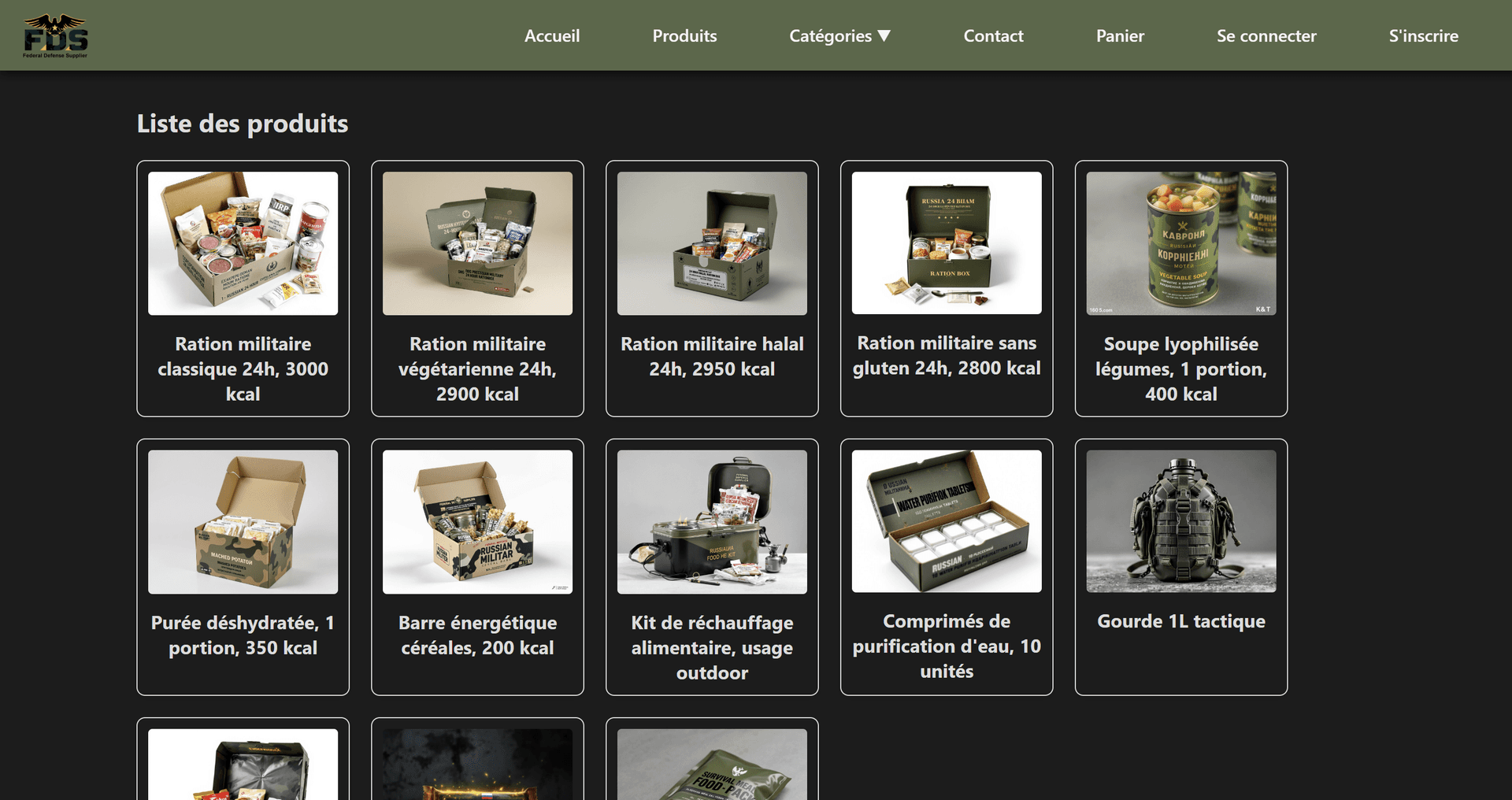
Task: View Gourde 1L tactique product image
Action: (x=1180, y=521)
